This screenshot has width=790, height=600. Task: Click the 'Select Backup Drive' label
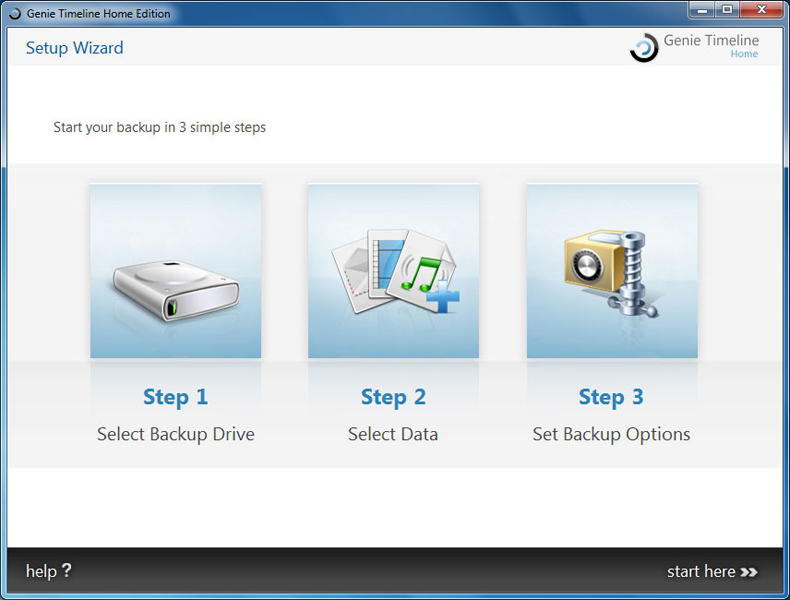click(176, 434)
